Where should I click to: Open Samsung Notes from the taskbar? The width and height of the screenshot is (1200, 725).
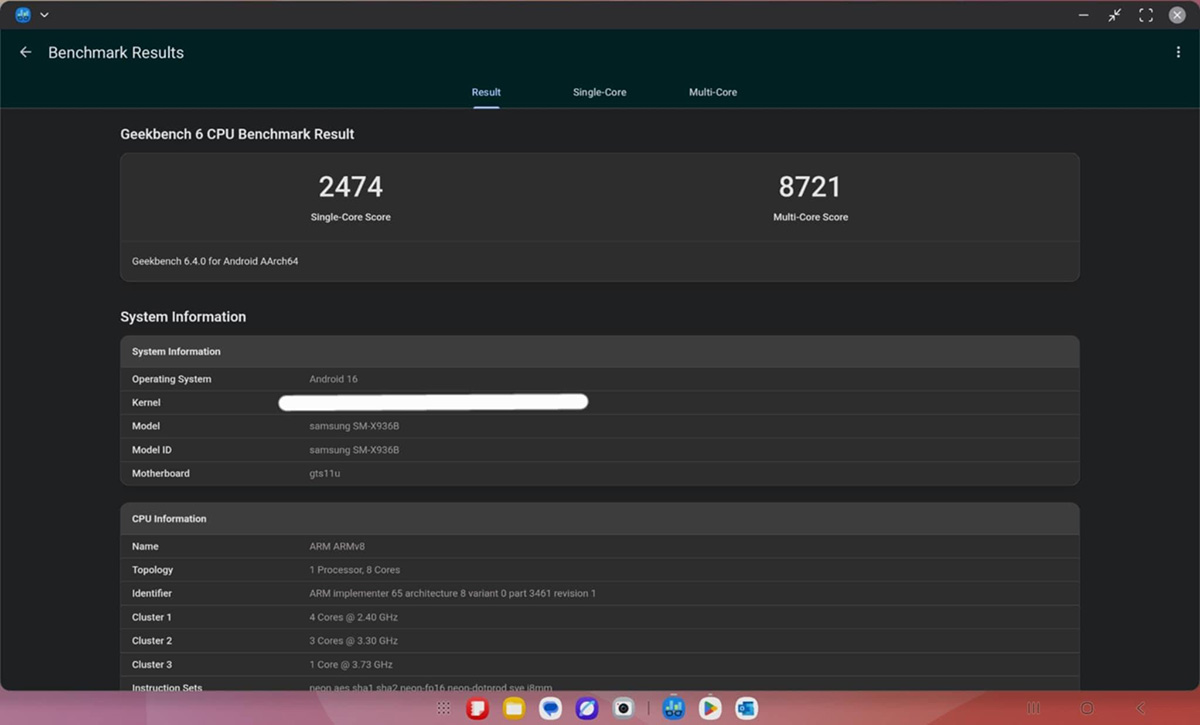[477, 708]
